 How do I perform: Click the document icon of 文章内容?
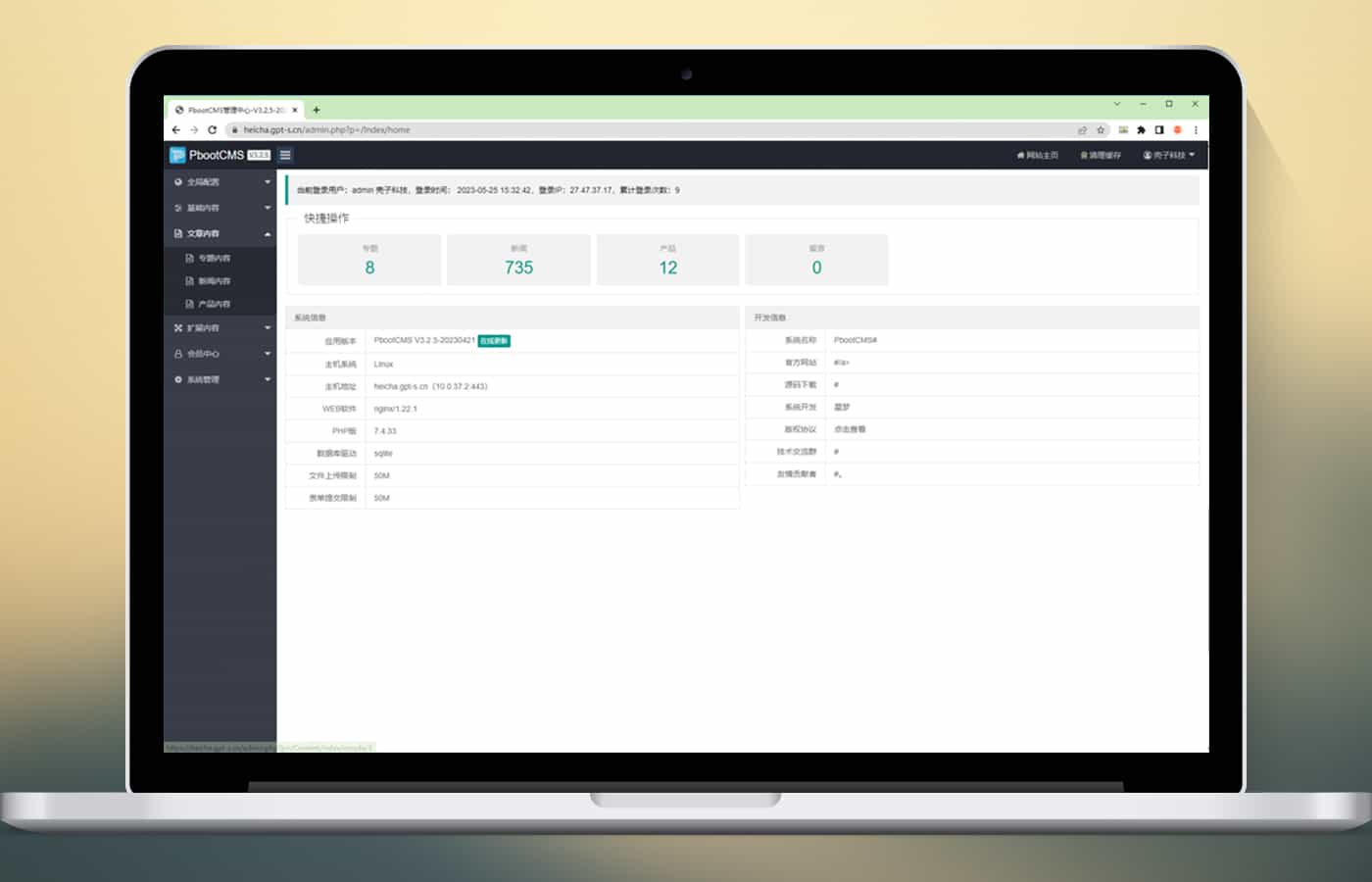click(178, 233)
